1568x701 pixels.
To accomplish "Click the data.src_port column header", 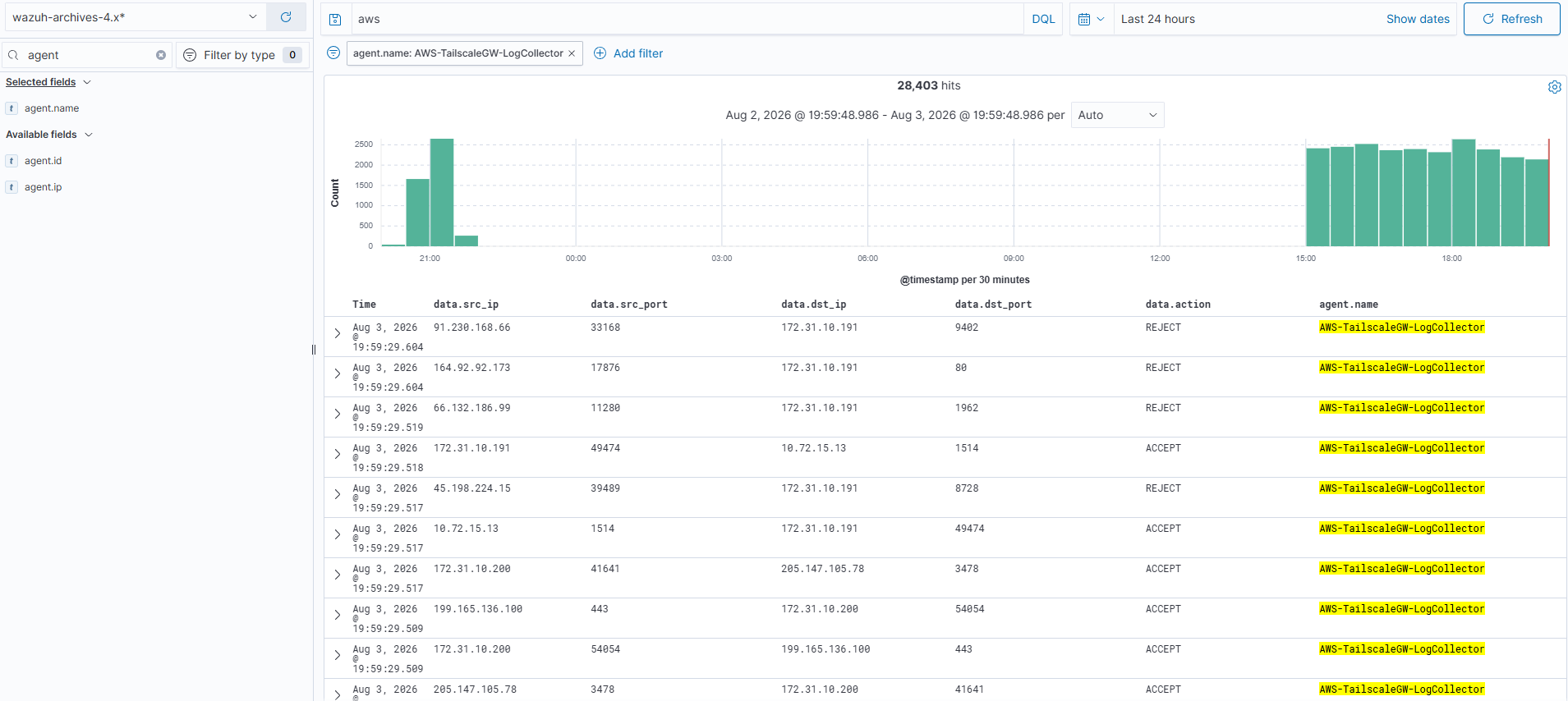I will pyautogui.click(x=628, y=305).
